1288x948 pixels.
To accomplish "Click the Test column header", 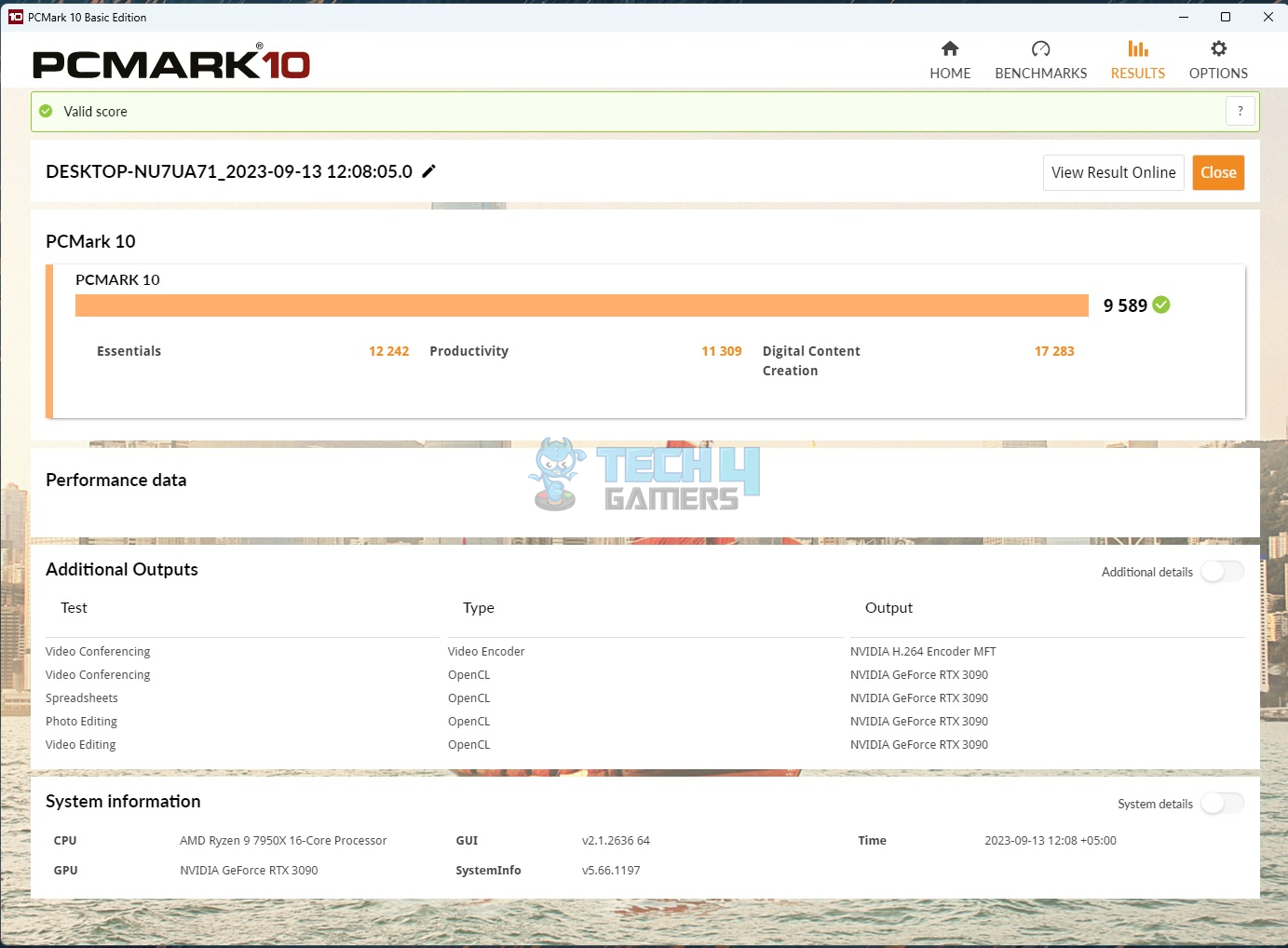I will (x=74, y=607).
